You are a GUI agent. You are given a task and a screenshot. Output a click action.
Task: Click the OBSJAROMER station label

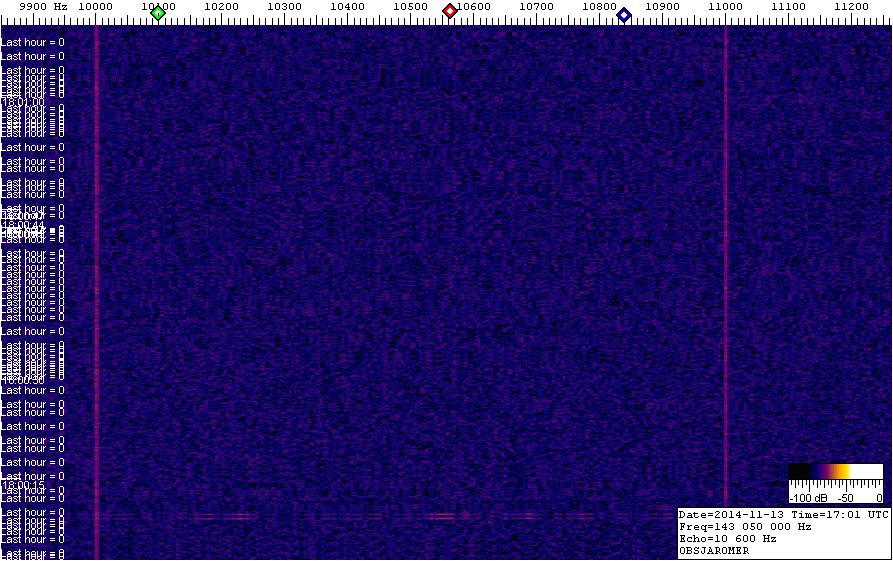pos(715,550)
